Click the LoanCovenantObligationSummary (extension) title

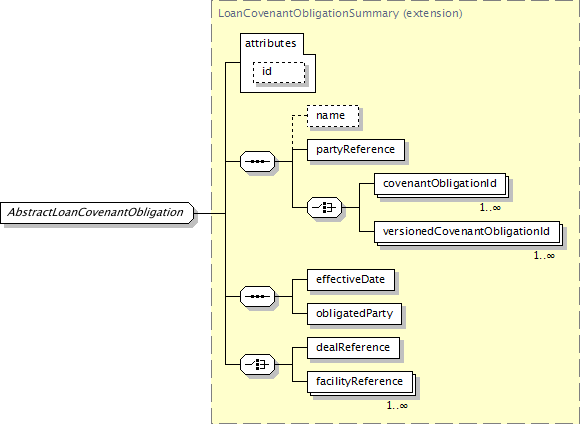pyautogui.click(x=340, y=14)
